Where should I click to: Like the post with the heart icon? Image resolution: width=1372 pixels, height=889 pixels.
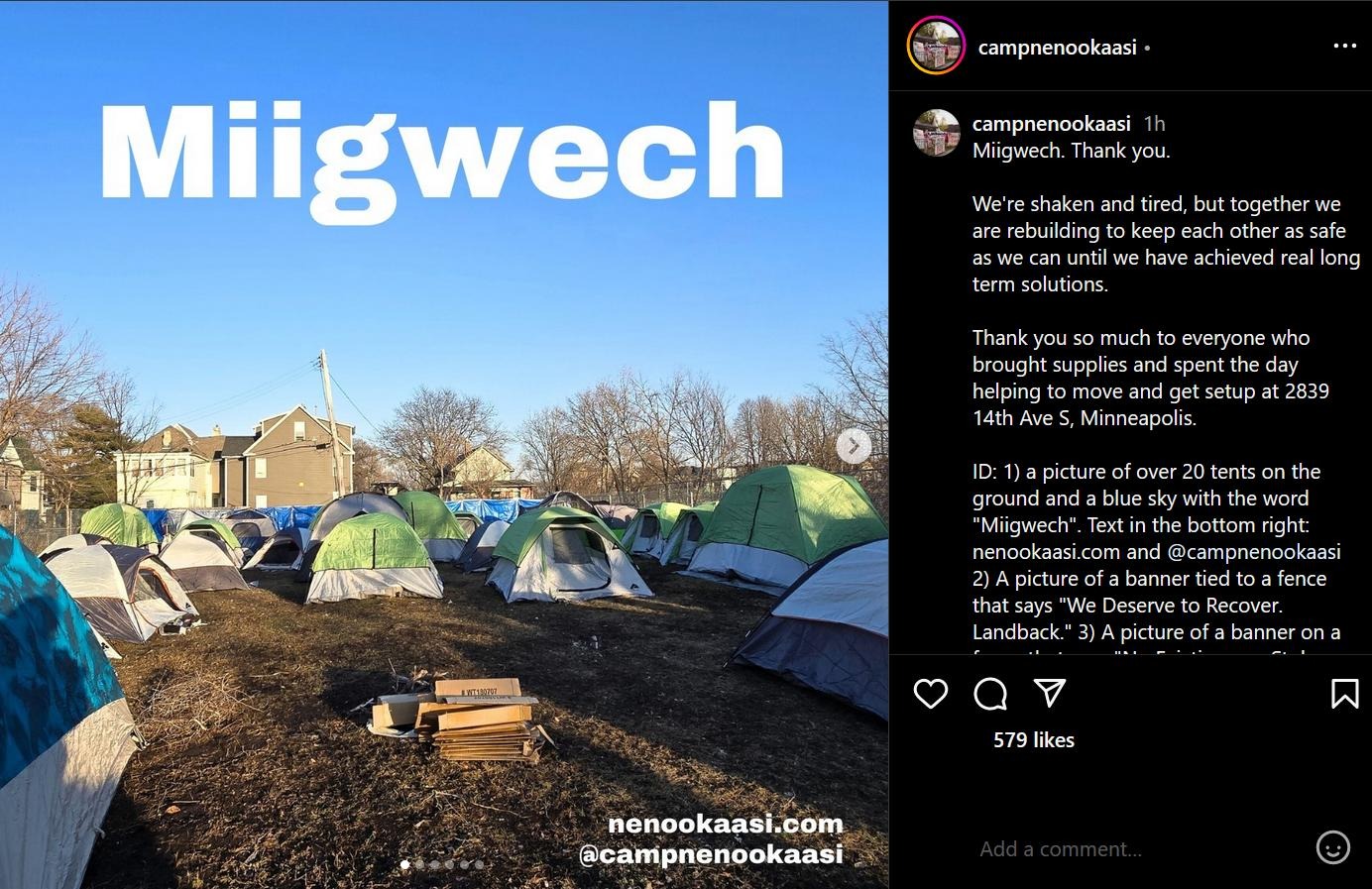pos(930,693)
